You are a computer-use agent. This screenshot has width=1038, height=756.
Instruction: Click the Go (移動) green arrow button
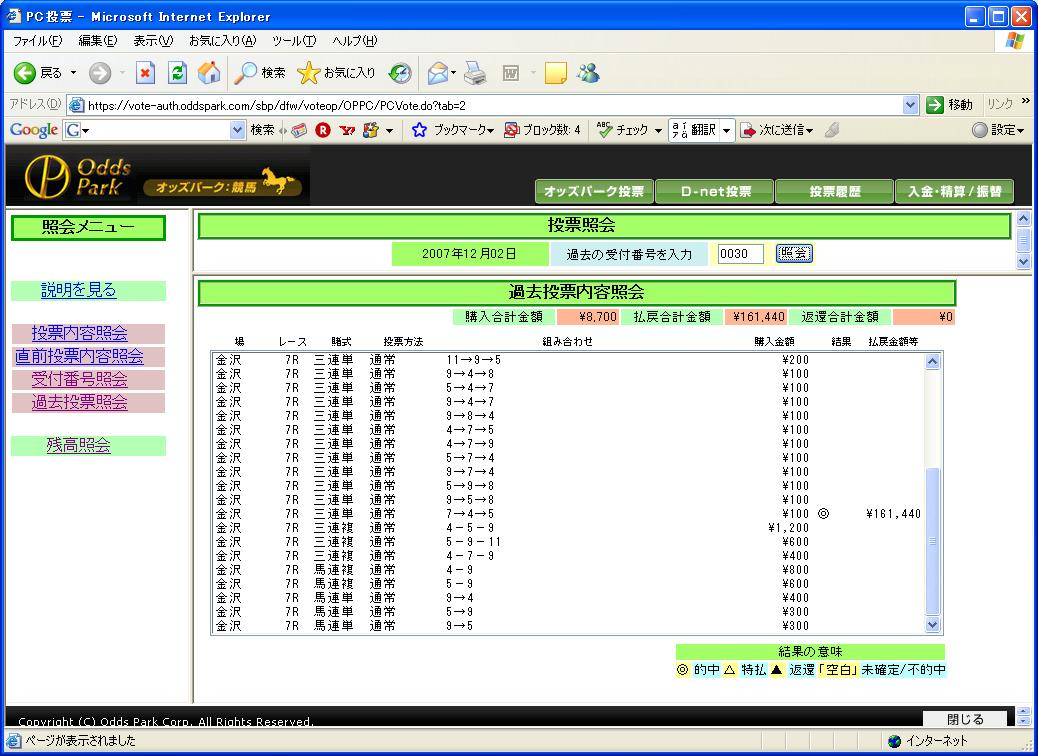(950, 105)
